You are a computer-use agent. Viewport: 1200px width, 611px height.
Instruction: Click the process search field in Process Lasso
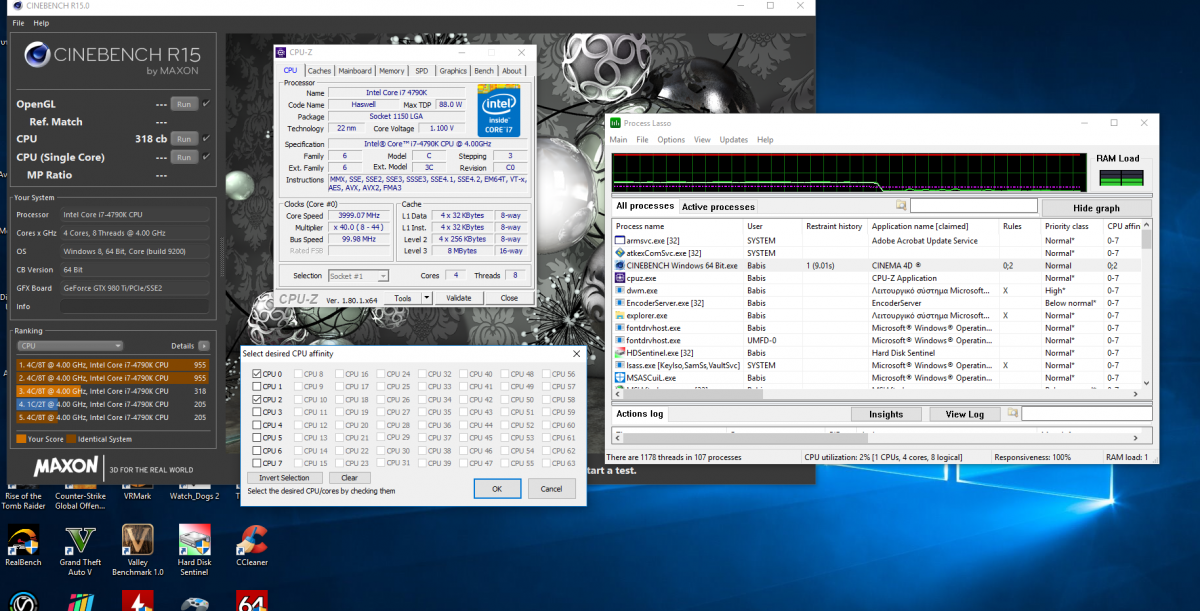click(x=972, y=206)
